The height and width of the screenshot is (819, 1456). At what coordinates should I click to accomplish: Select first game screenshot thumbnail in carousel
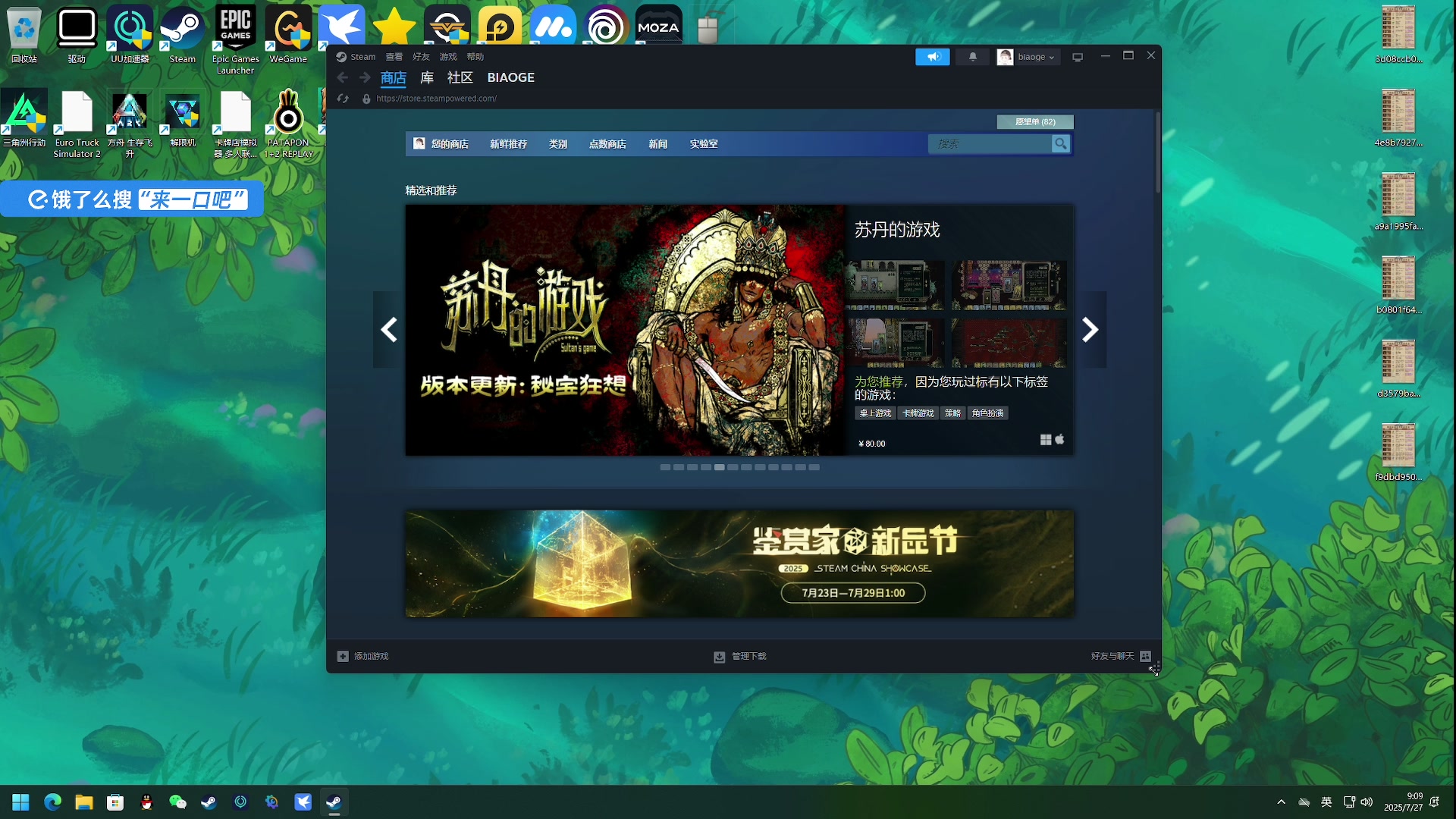[x=896, y=285]
